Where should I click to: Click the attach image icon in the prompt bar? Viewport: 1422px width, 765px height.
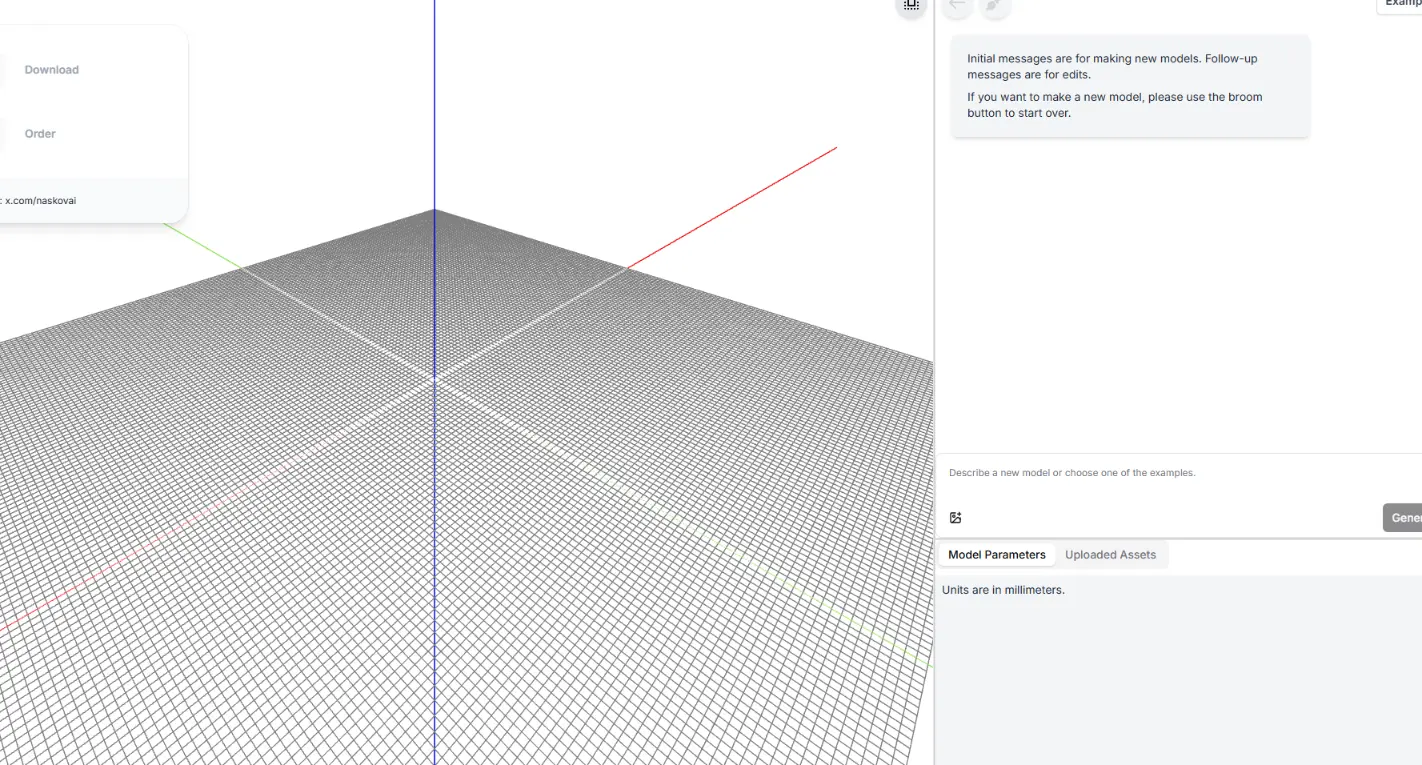pos(955,517)
